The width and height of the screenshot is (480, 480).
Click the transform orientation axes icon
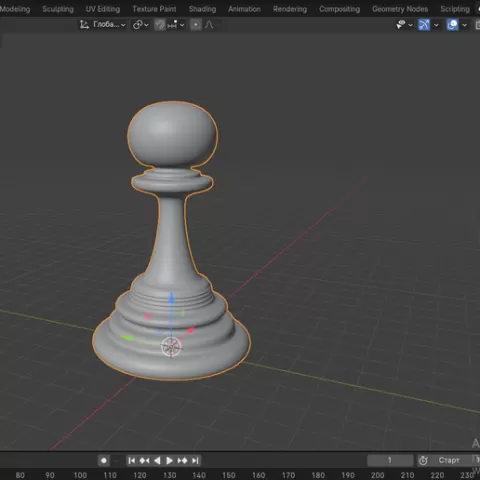84,25
